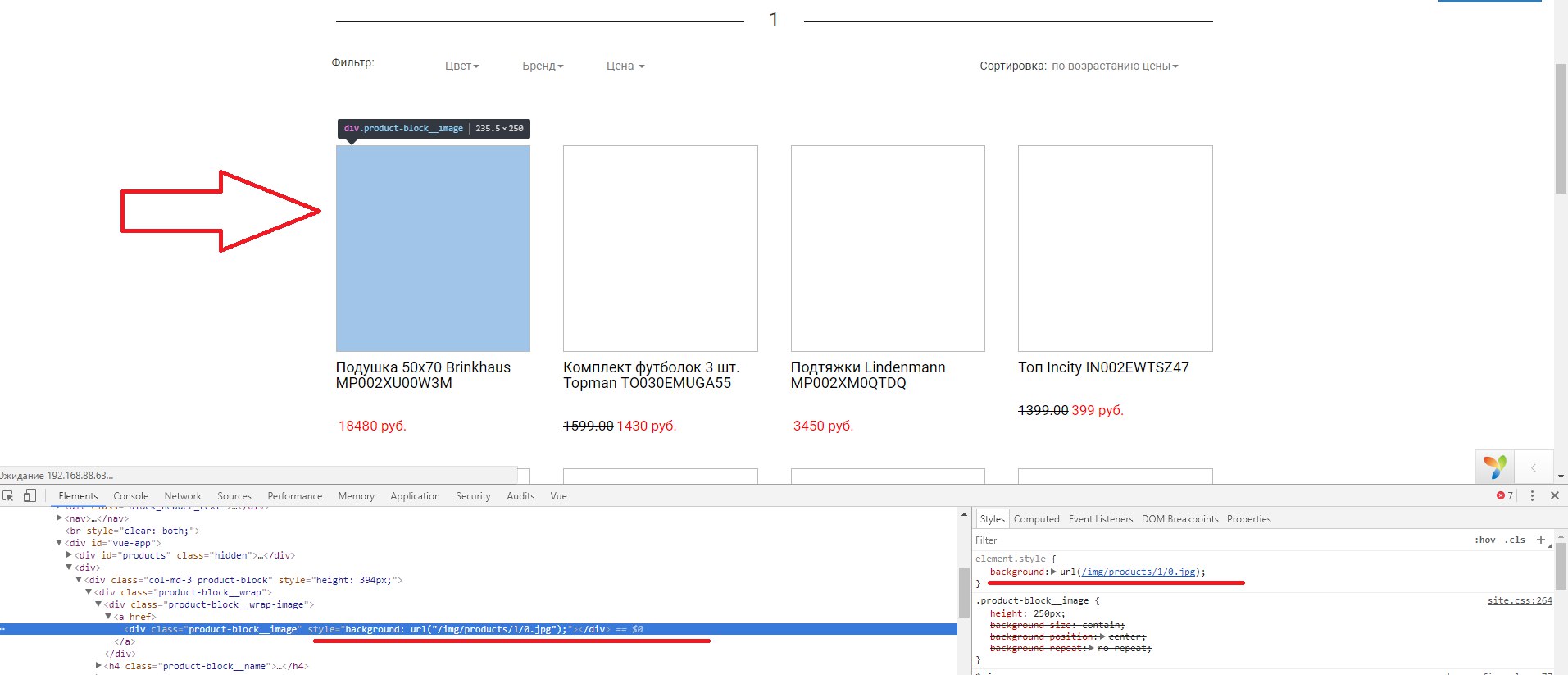
Task: Open the Бренд filter dropdown
Action: (x=543, y=66)
